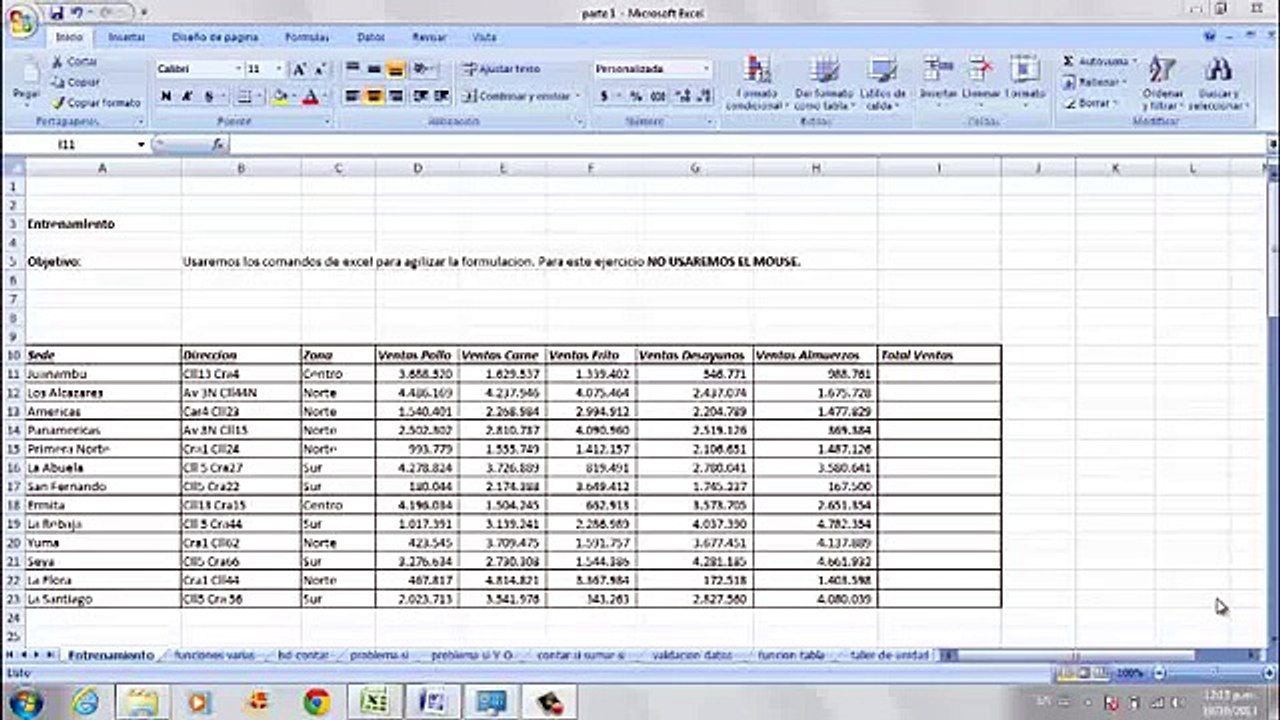1280x720 pixels.
Task: Open the Calibri font name dropdown
Action: point(238,69)
